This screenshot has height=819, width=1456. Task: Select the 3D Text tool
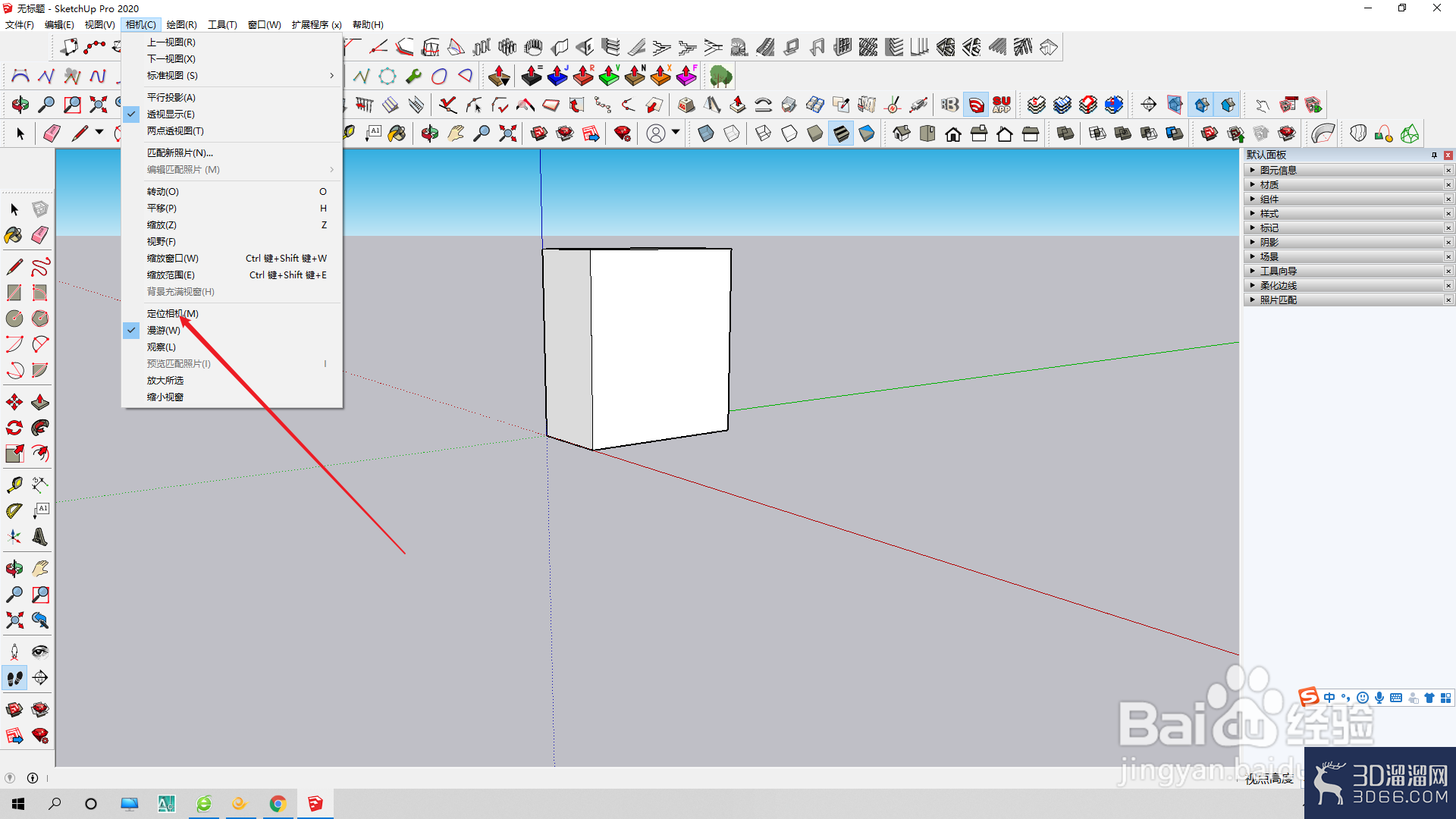pos(40,537)
